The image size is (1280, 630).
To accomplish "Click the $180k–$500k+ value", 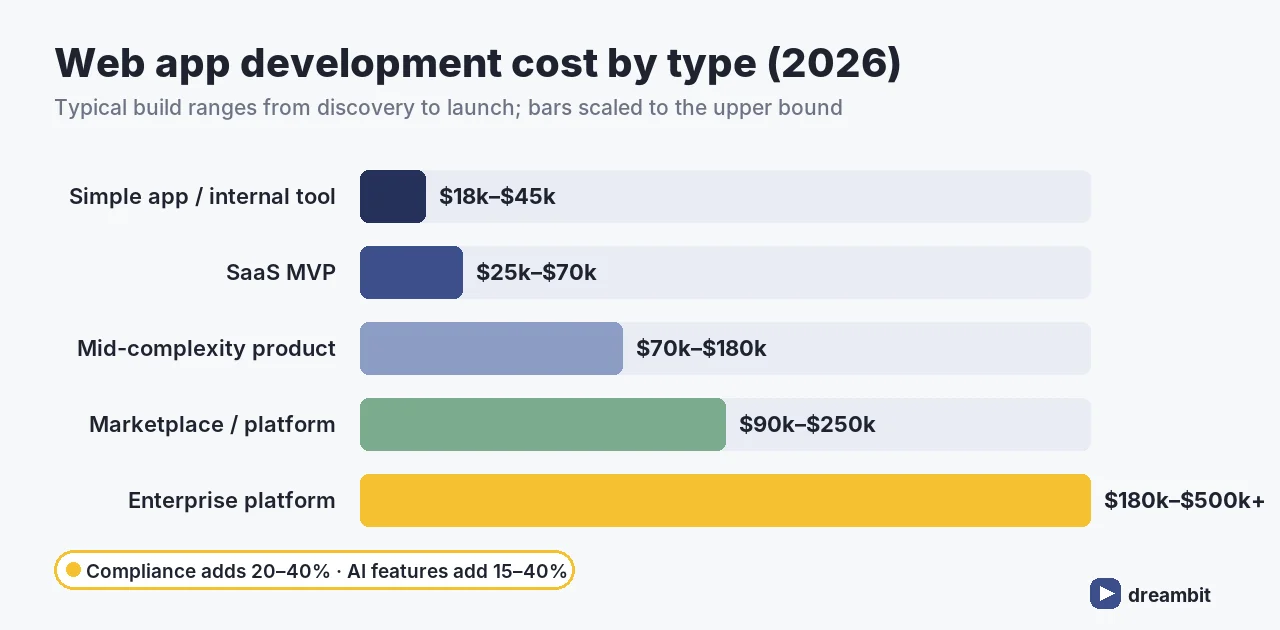I will click(x=1184, y=501).
